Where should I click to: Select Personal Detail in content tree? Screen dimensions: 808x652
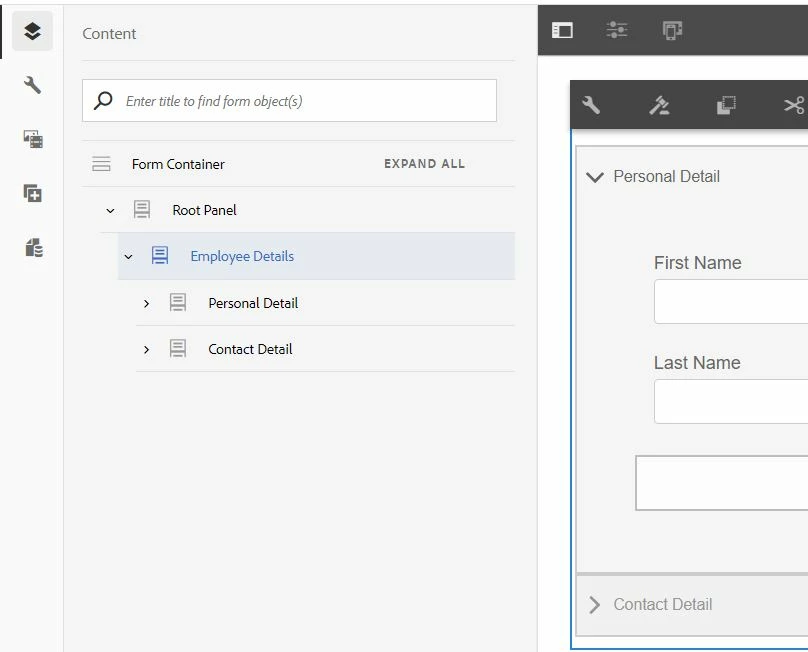click(253, 303)
